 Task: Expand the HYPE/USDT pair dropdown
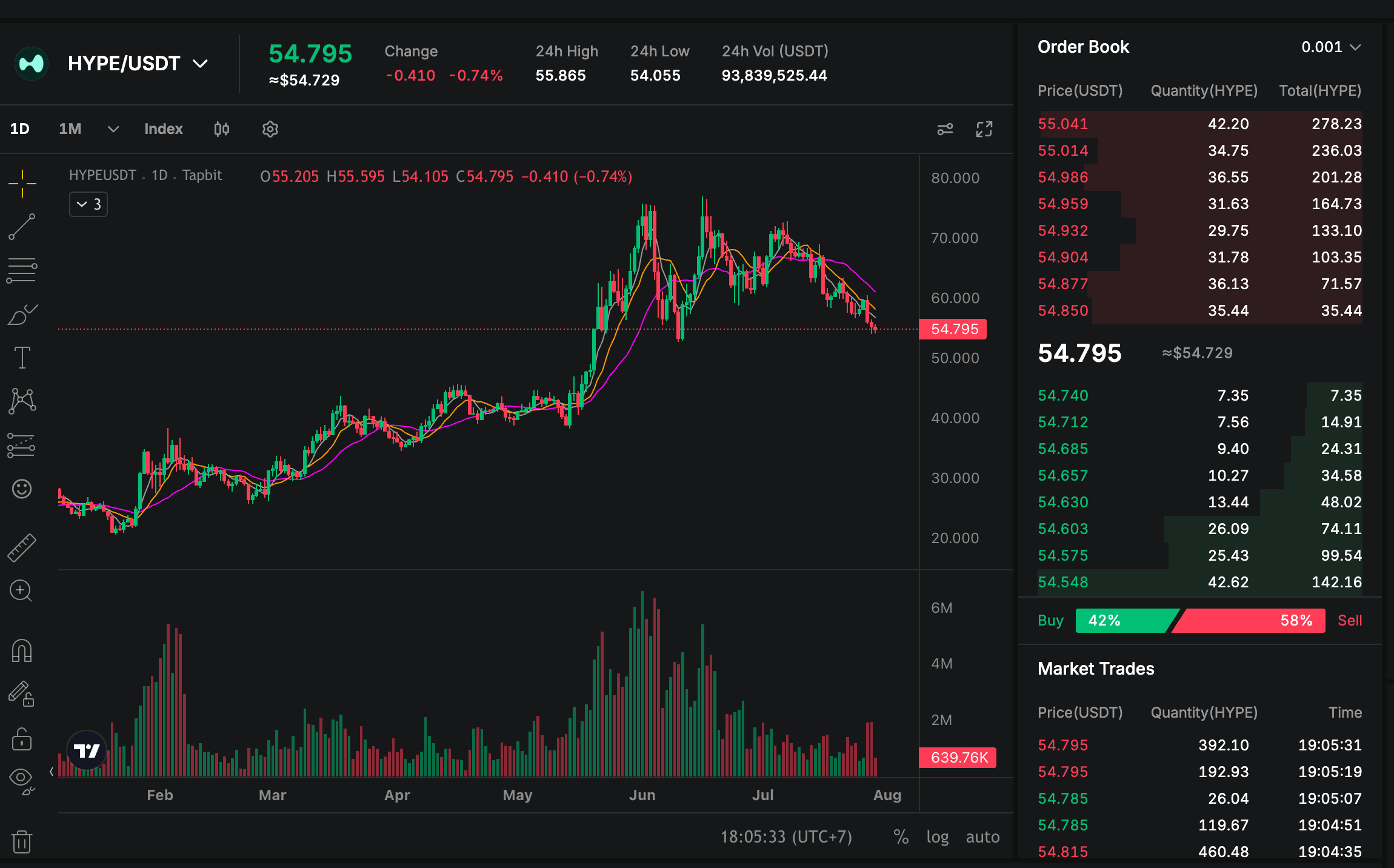(x=200, y=64)
